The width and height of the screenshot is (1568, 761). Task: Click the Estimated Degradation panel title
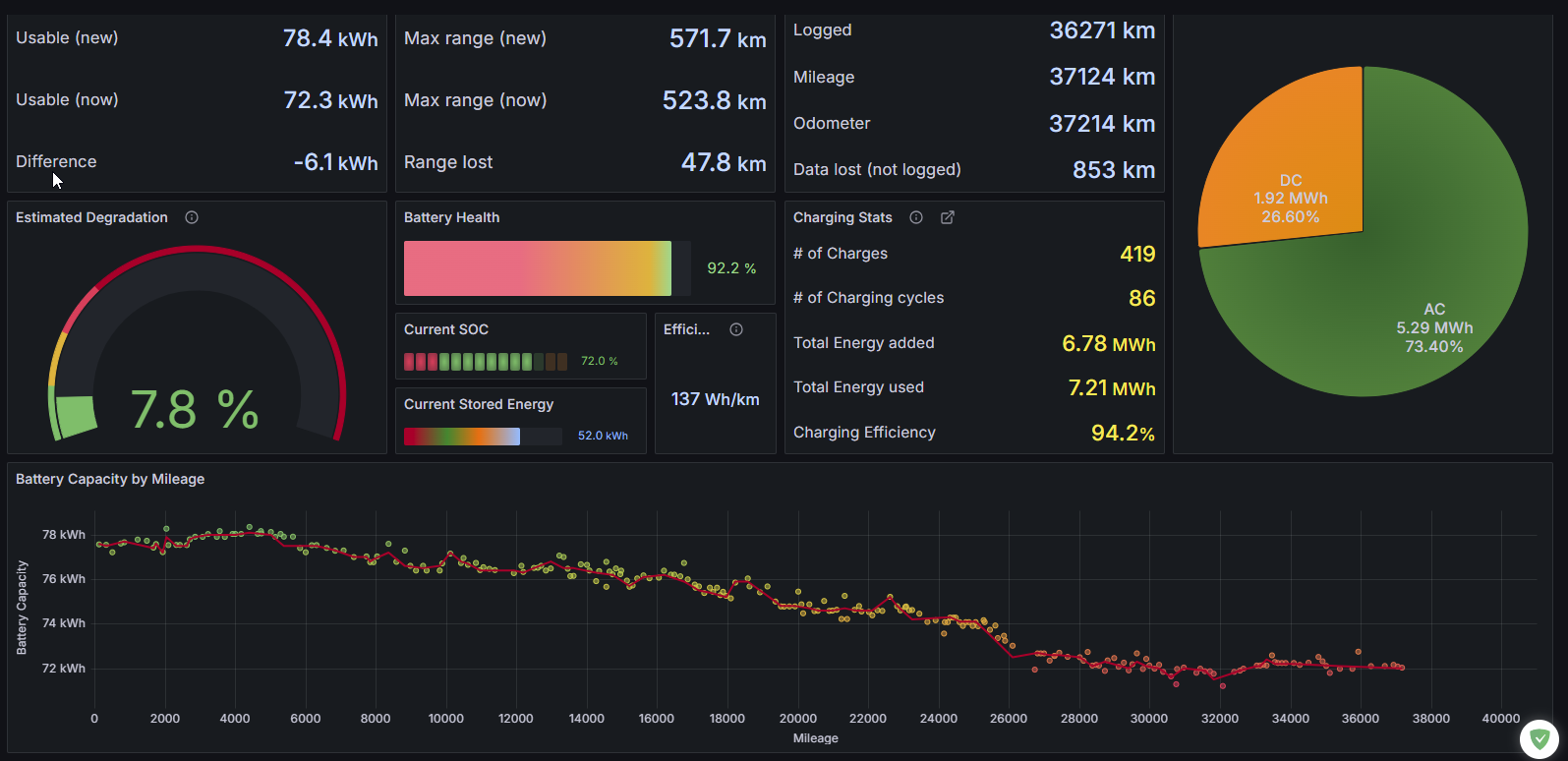pos(91,217)
